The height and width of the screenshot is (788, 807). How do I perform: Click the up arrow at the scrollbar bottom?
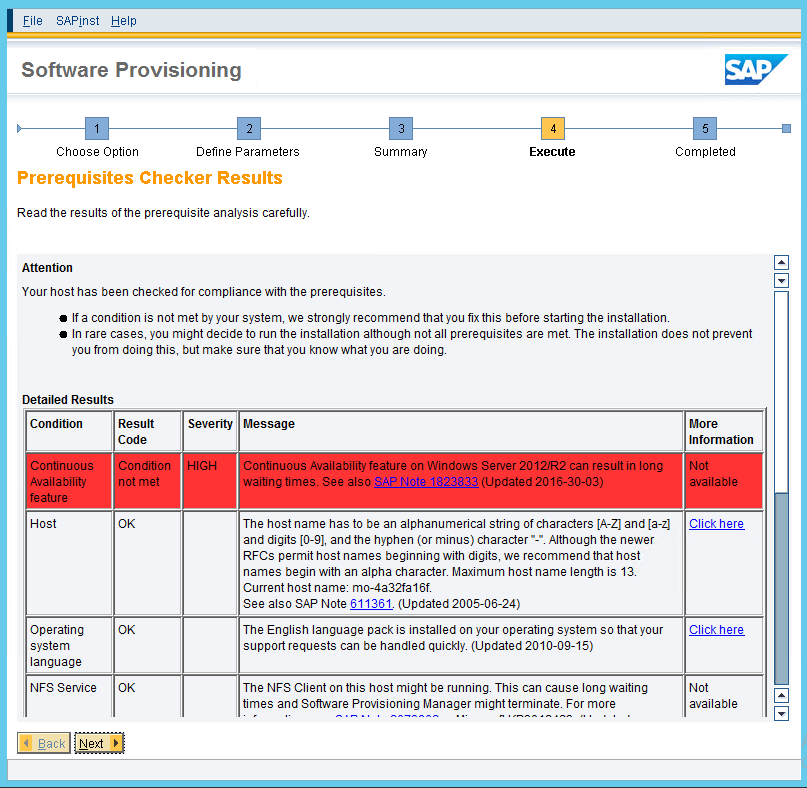[x=782, y=695]
